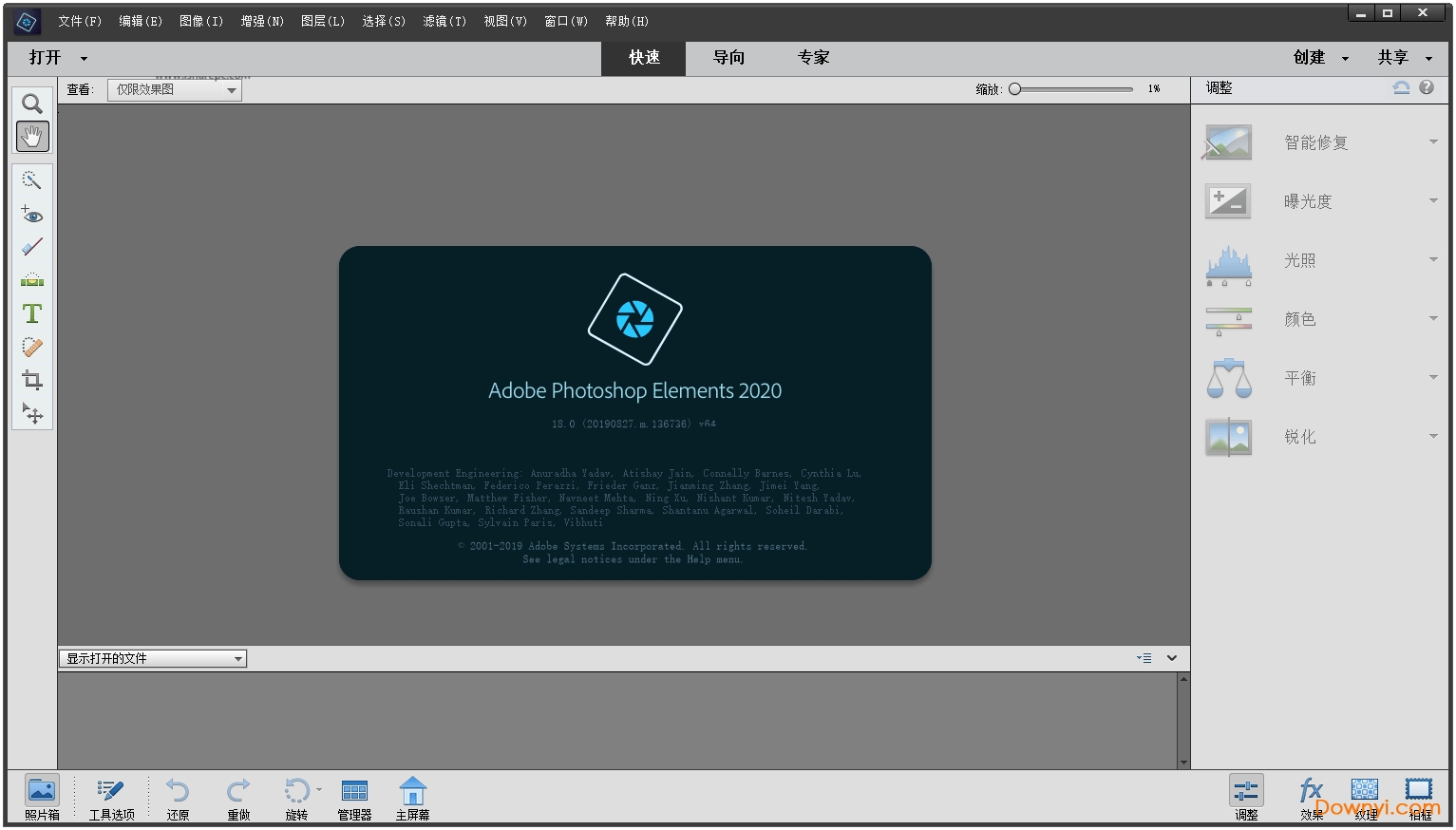The height and width of the screenshot is (830, 1456).
Task: Toggle the 工具选项 (Tool Options) panel
Action: 110,798
